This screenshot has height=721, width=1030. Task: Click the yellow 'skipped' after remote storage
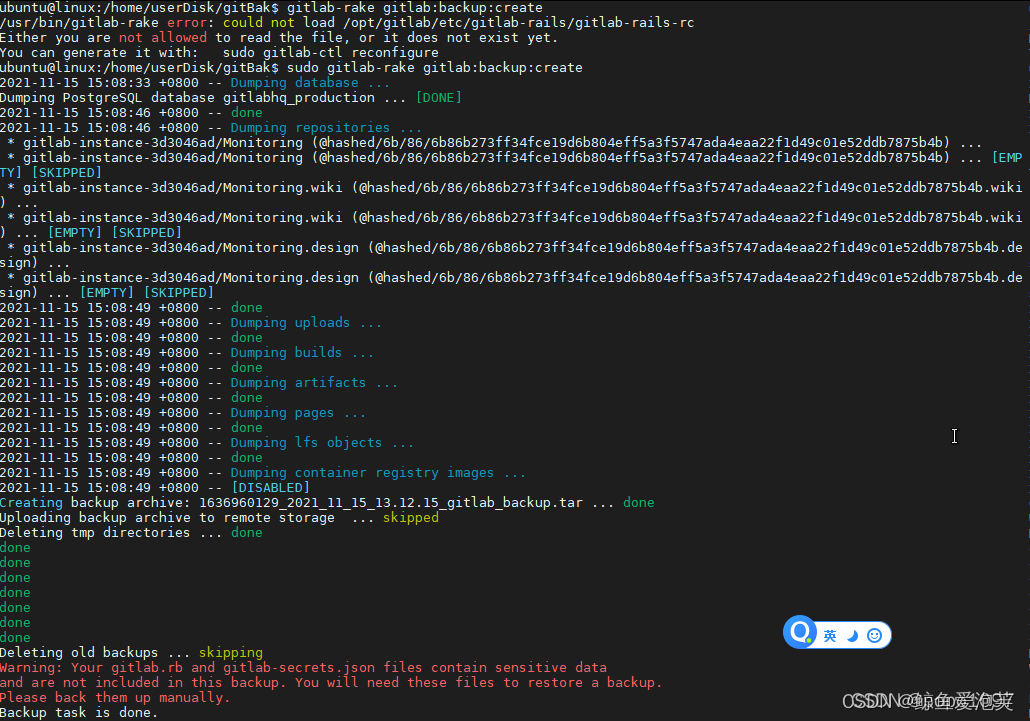pos(411,517)
